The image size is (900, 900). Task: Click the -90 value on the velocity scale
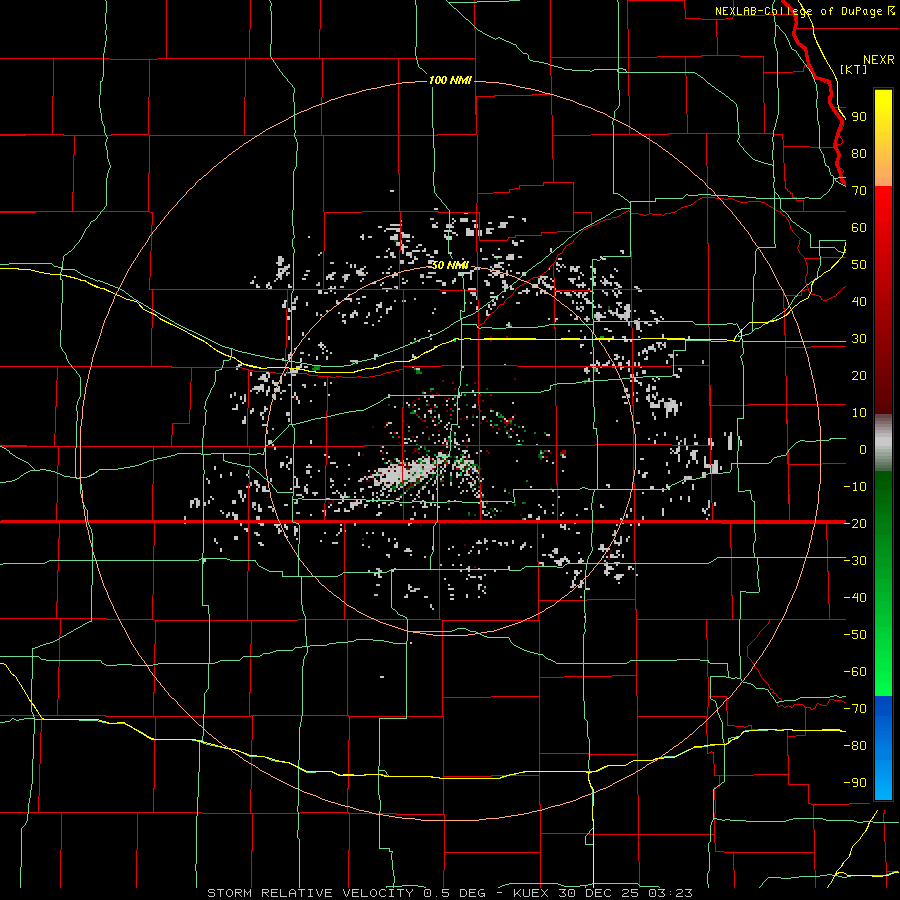pos(855,783)
